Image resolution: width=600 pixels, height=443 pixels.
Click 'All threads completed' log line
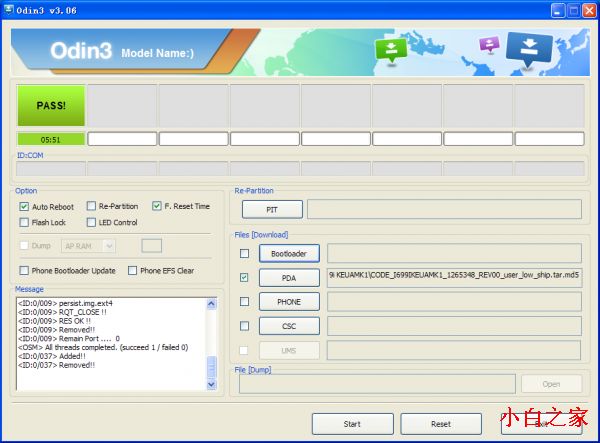(x=103, y=347)
